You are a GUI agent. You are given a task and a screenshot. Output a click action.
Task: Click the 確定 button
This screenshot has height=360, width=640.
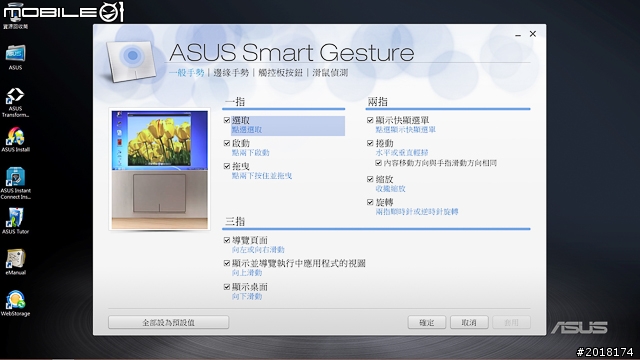(427, 322)
